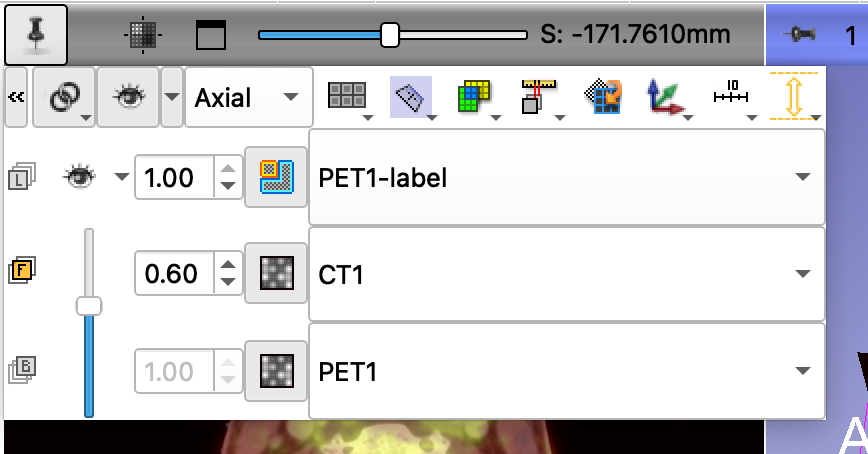The width and height of the screenshot is (868, 454).
Task: Click the maximize view window icon
Action: click(x=211, y=35)
